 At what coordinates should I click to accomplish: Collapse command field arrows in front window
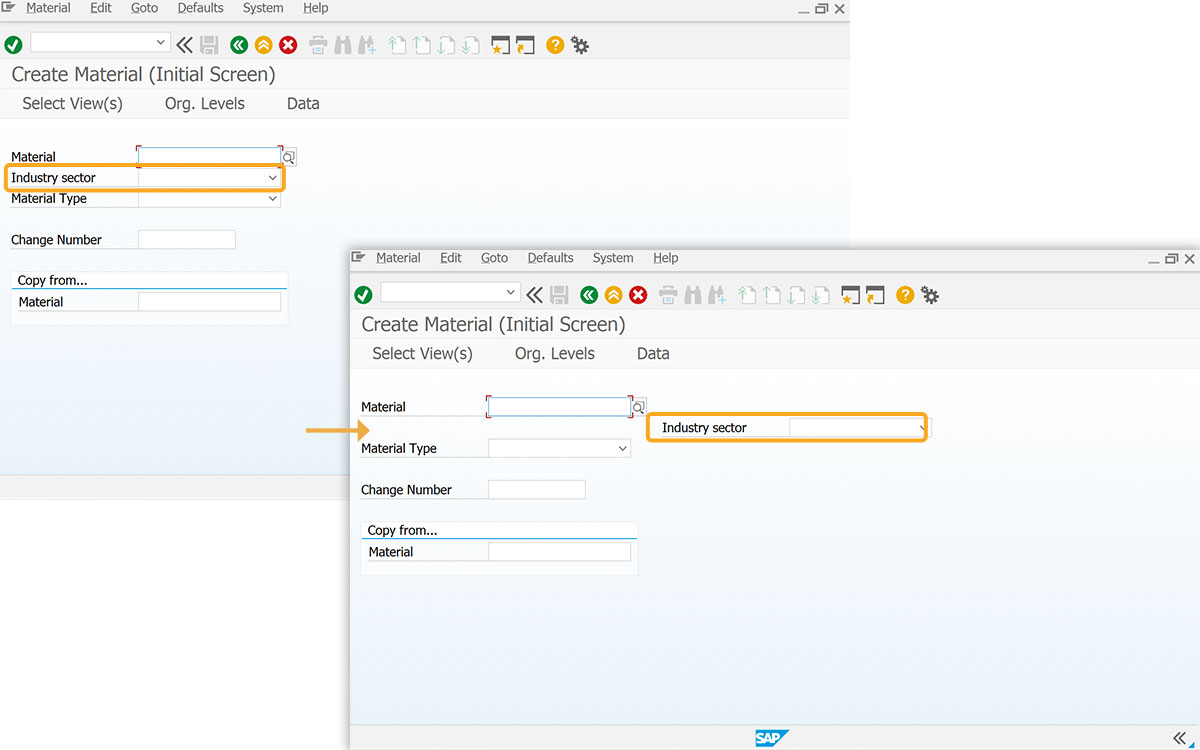pyautogui.click(x=535, y=295)
